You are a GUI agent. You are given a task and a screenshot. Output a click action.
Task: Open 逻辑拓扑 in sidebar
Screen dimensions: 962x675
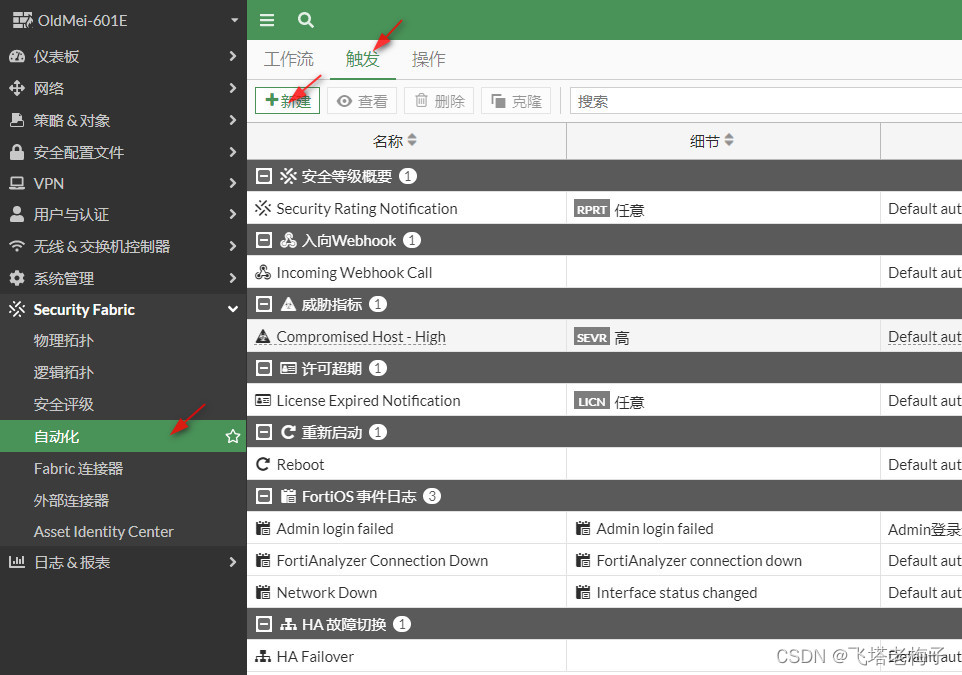tap(64, 372)
